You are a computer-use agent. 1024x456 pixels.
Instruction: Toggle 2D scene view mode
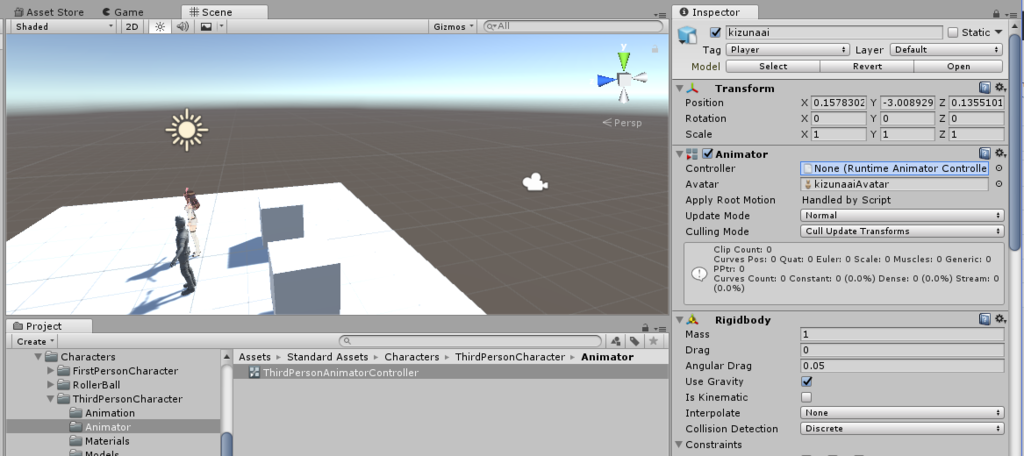point(133,27)
